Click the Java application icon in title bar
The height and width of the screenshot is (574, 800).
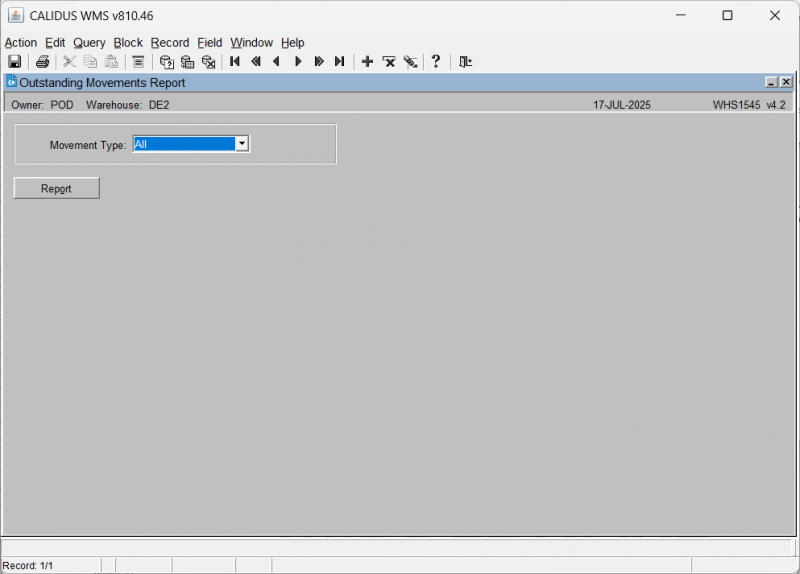point(16,15)
